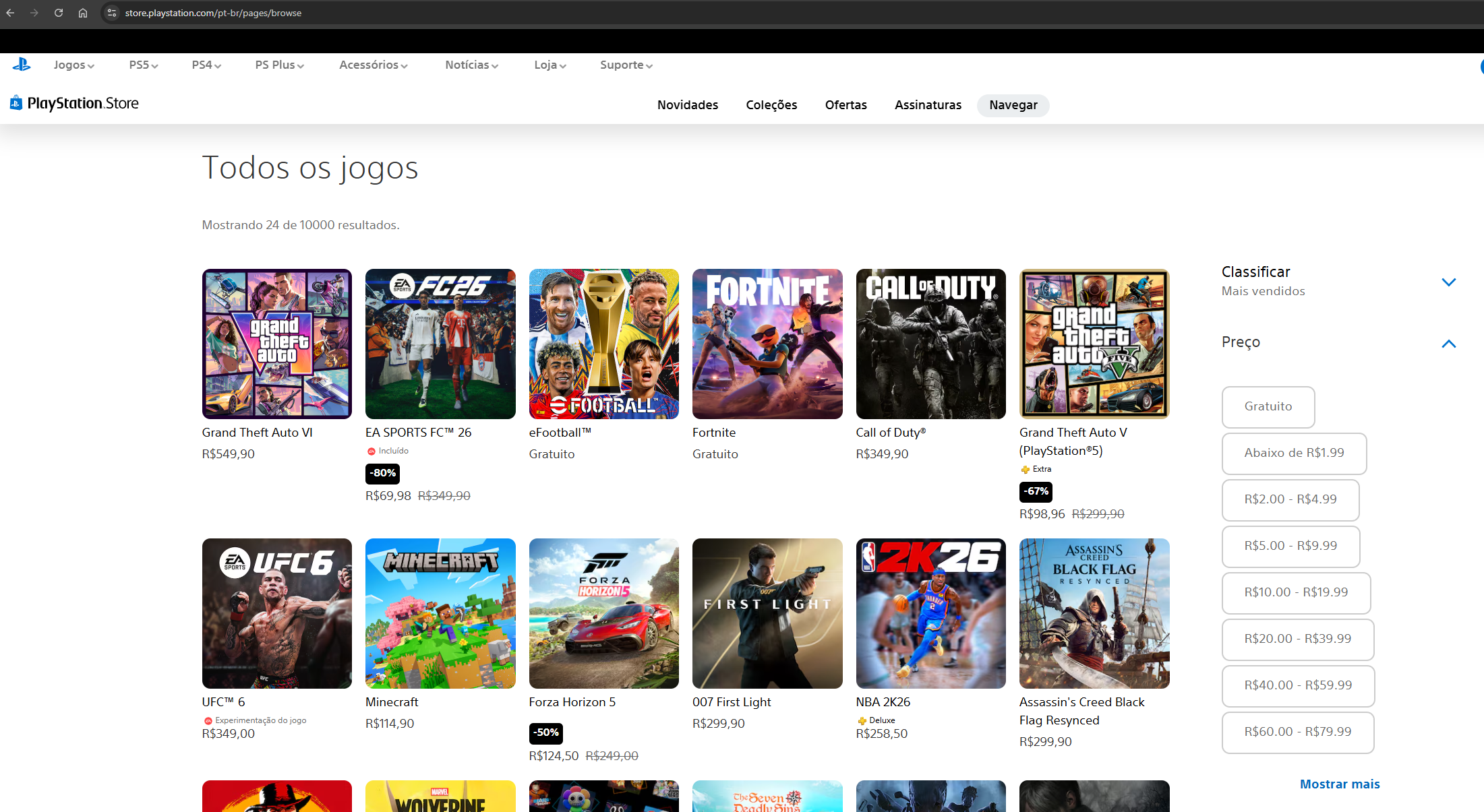The height and width of the screenshot is (812, 1484).
Task: Collapse the Preço filter section
Action: (1448, 344)
